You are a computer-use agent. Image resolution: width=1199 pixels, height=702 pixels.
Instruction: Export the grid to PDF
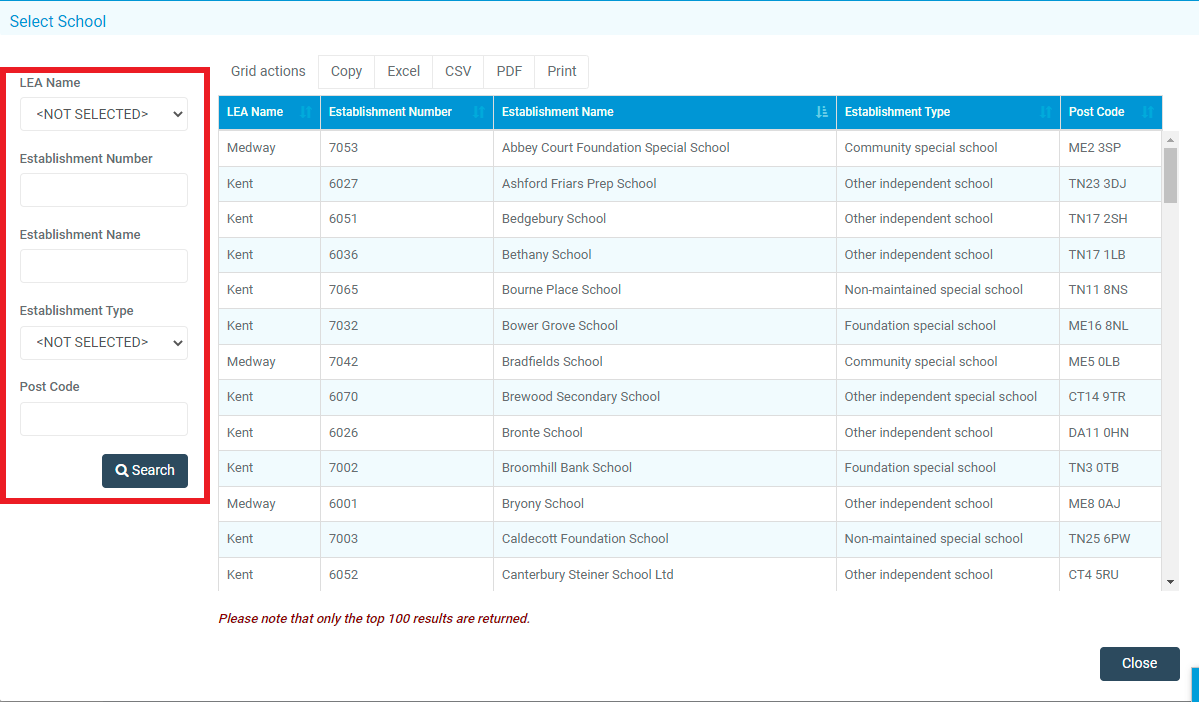point(508,71)
